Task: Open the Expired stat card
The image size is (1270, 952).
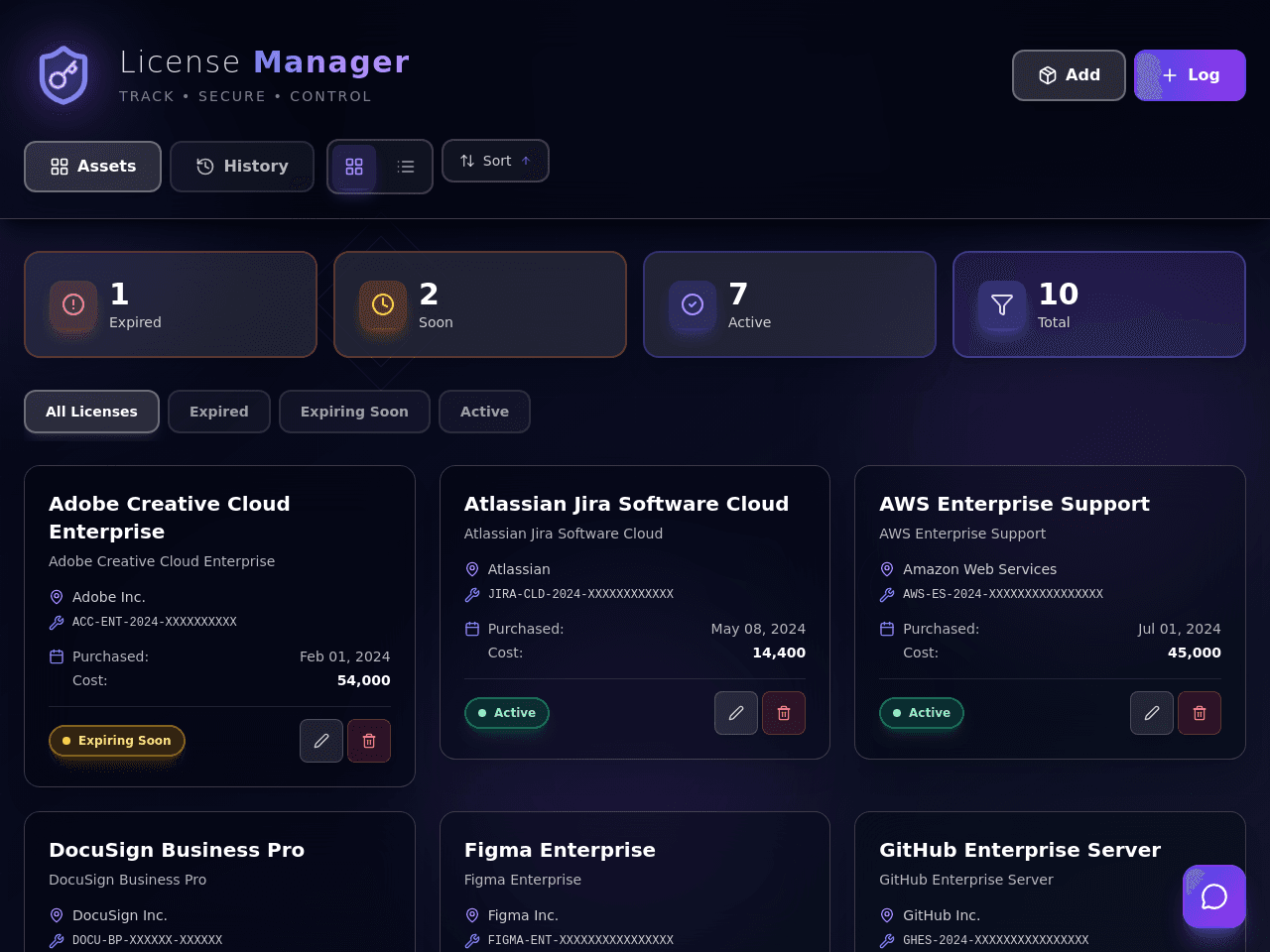Action: tap(171, 304)
